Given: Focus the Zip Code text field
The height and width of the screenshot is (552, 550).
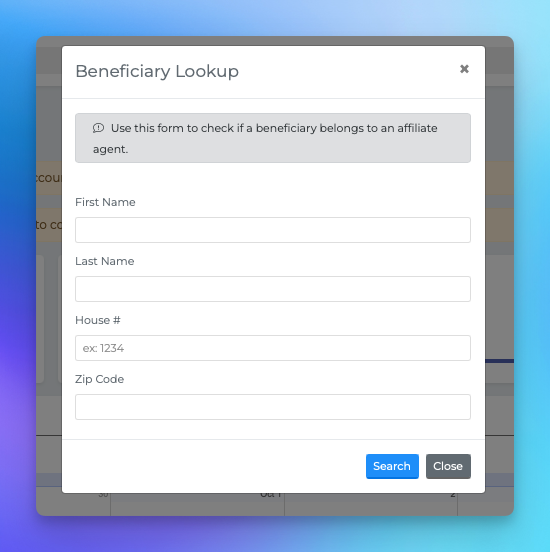Looking at the screenshot, I should coord(273,407).
